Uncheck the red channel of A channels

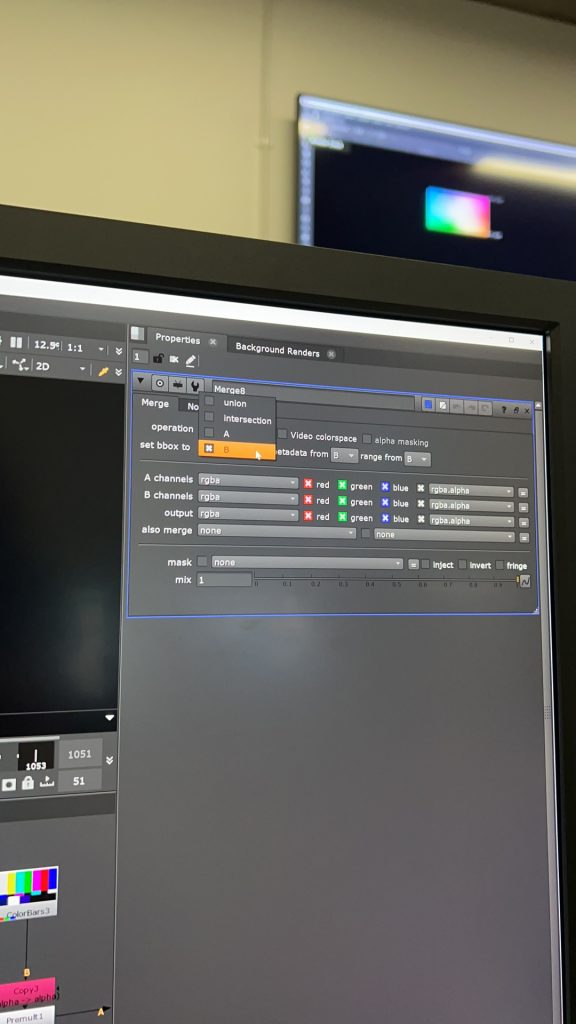[x=308, y=484]
